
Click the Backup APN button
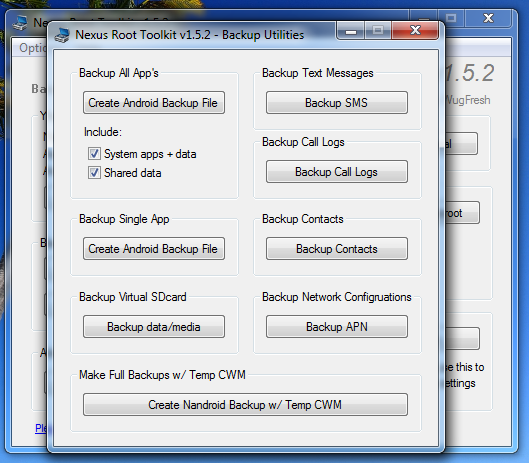(x=337, y=327)
